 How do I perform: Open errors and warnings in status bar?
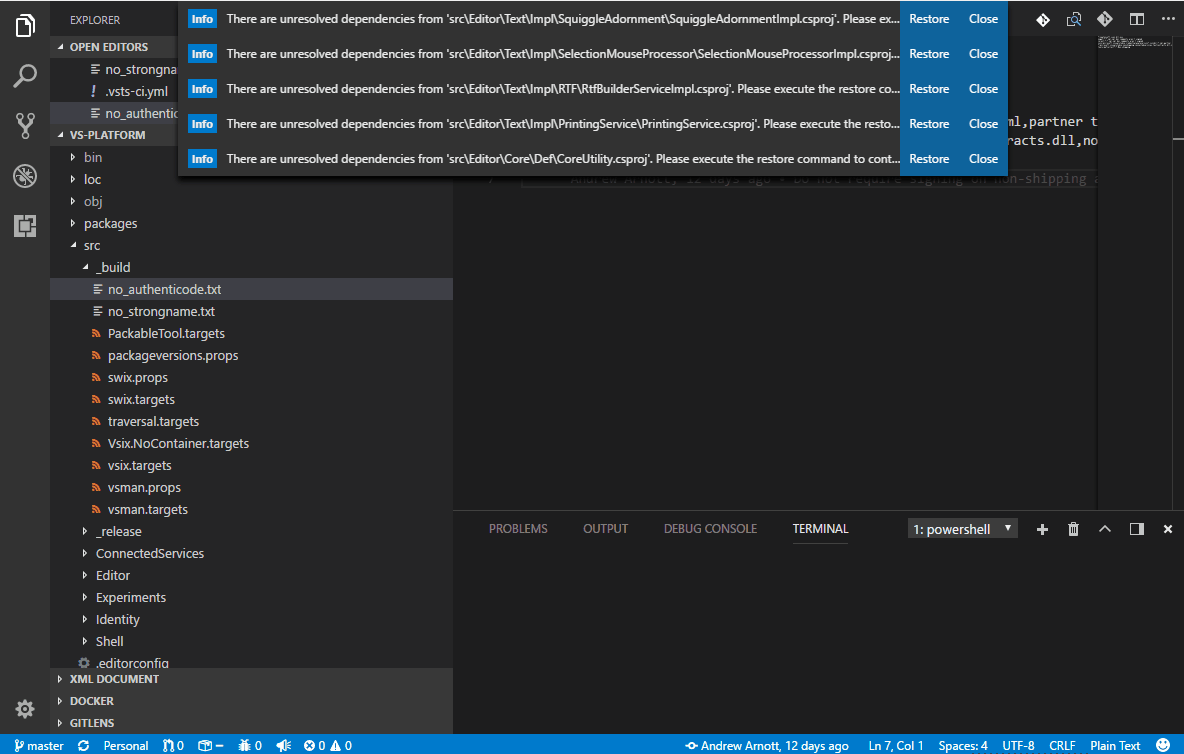[x=328, y=745]
